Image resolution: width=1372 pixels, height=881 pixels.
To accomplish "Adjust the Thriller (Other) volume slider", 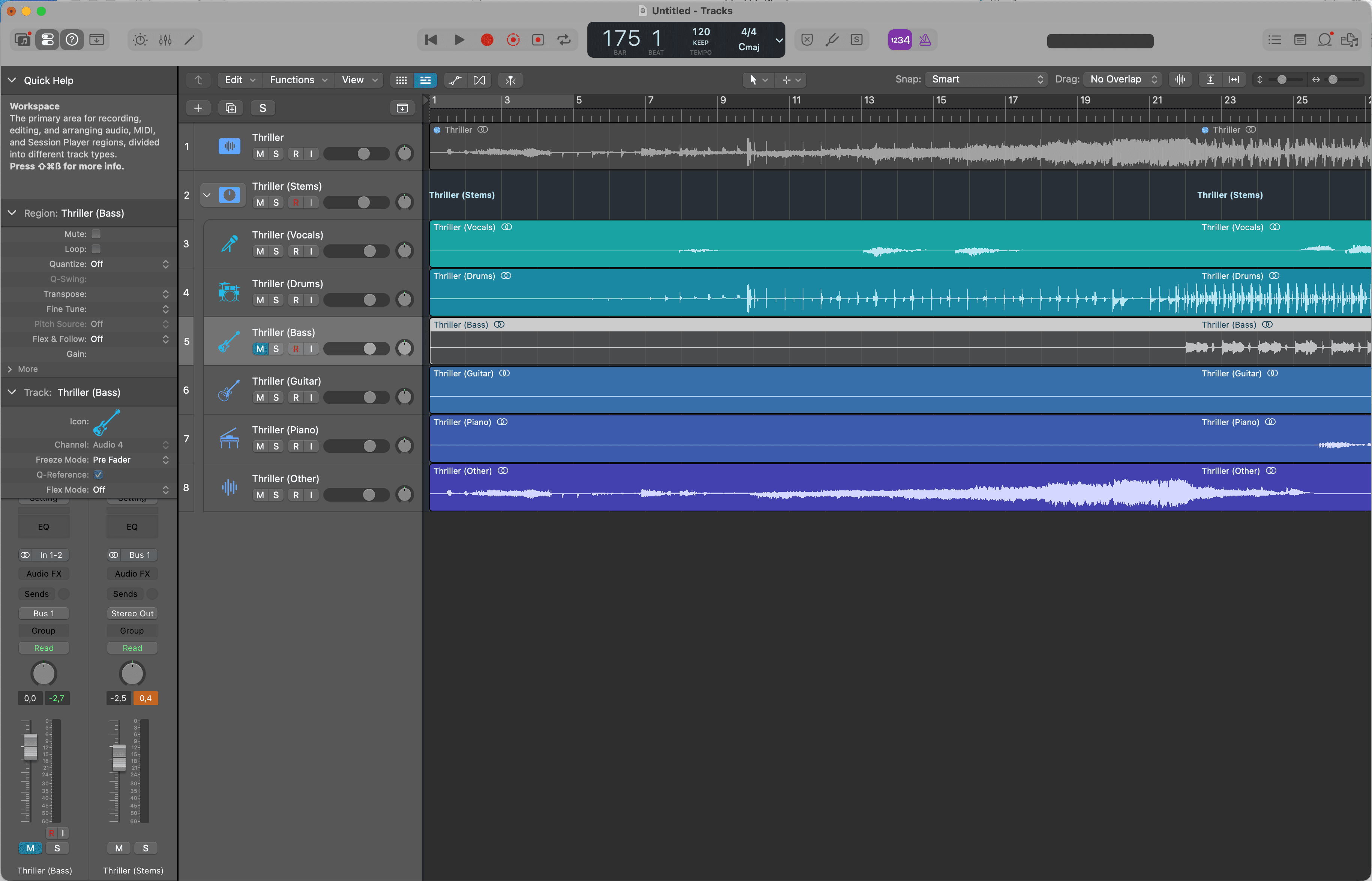I will (369, 495).
